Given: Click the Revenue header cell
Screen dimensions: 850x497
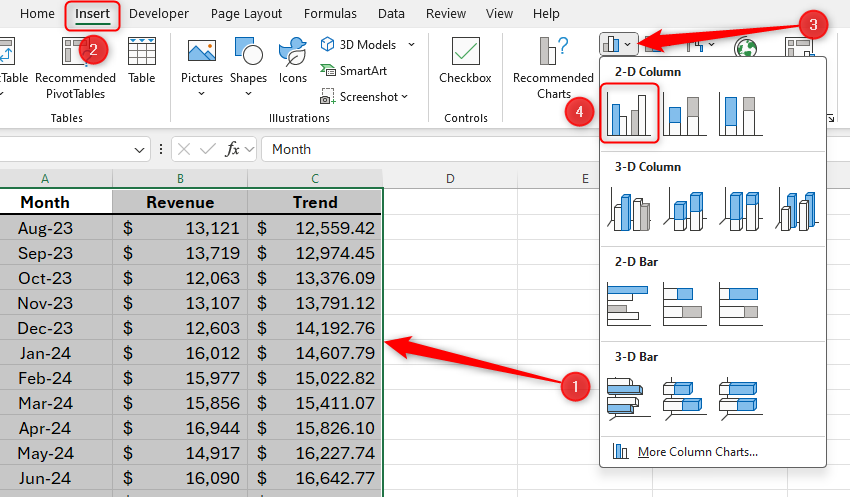Looking at the screenshot, I should coord(180,202).
